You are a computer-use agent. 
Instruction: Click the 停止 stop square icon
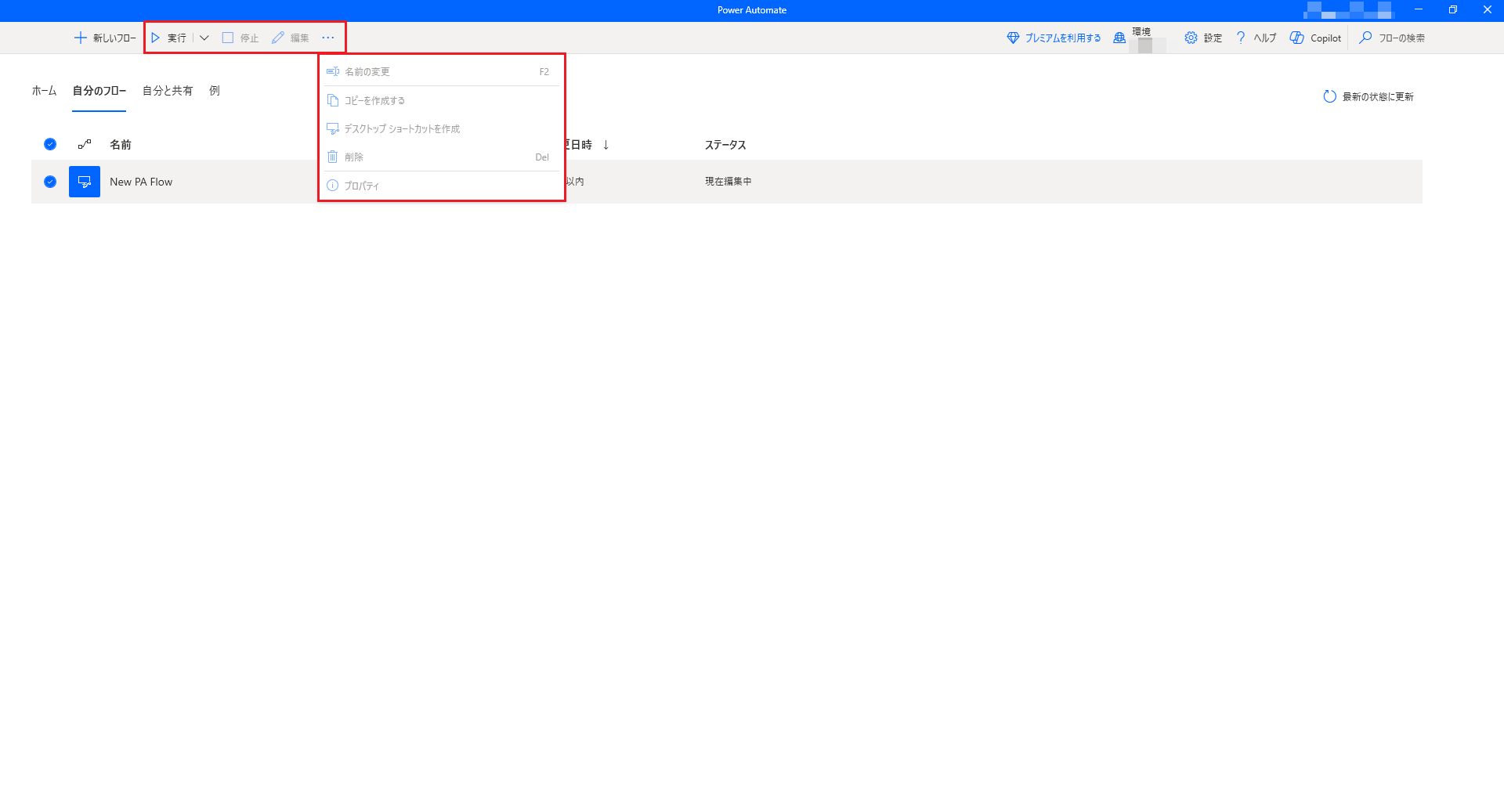228,38
